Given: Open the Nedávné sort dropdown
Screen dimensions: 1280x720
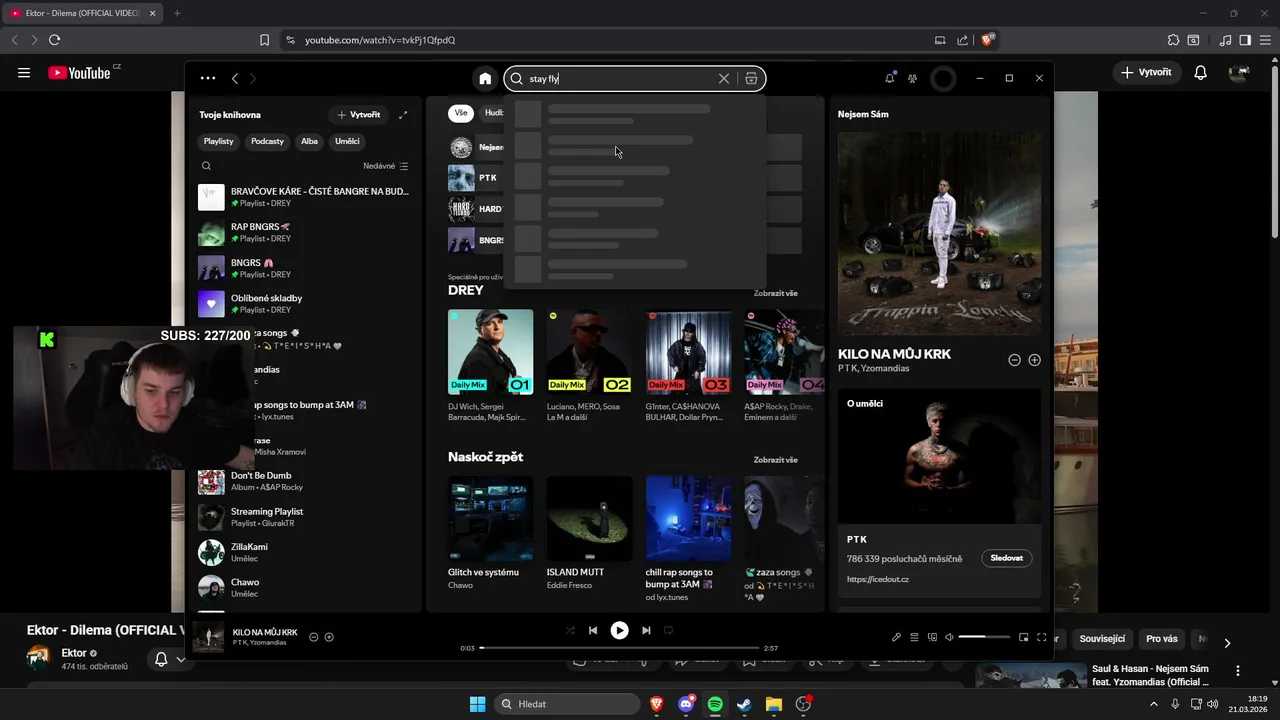Looking at the screenshot, I should [386, 166].
